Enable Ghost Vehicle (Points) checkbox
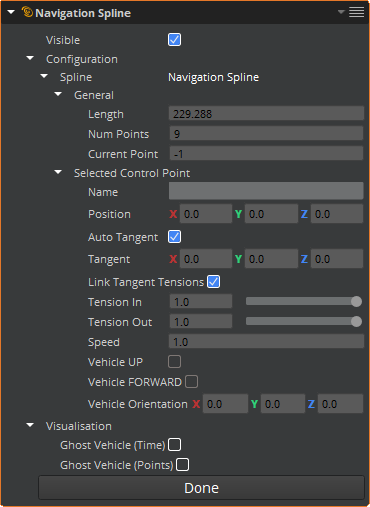The width and height of the screenshot is (370, 507). [x=182, y=465]
